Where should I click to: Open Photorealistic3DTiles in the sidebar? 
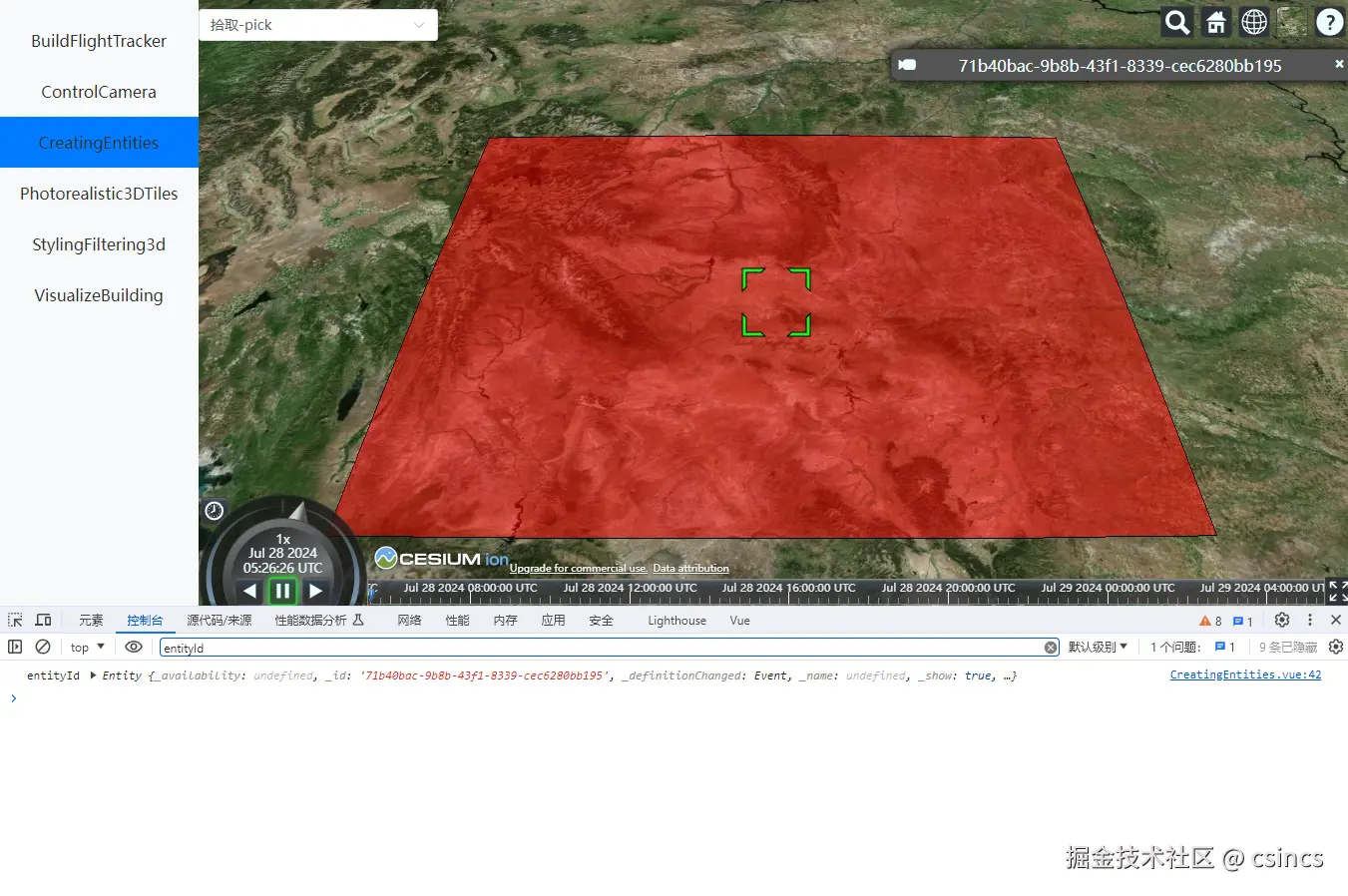pos(99,194)
